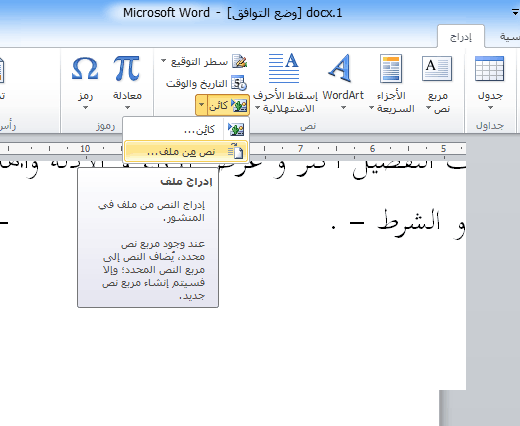Click the Object menu item icon
Image resolution: width=520 pixels, height=426 pixels.
point(236,129)
